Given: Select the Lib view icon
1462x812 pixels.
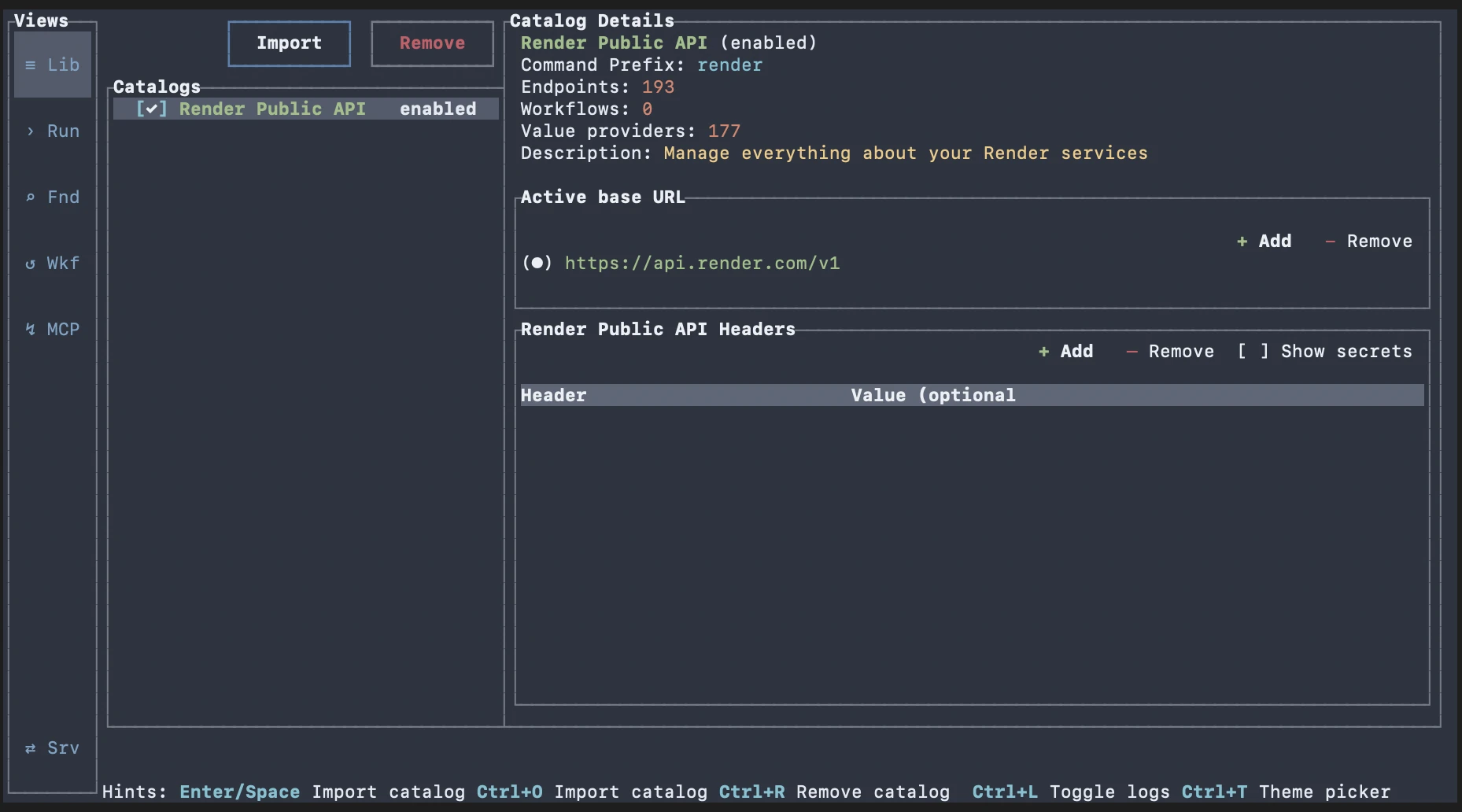Looking at the screenshot, I should [53, 65].
